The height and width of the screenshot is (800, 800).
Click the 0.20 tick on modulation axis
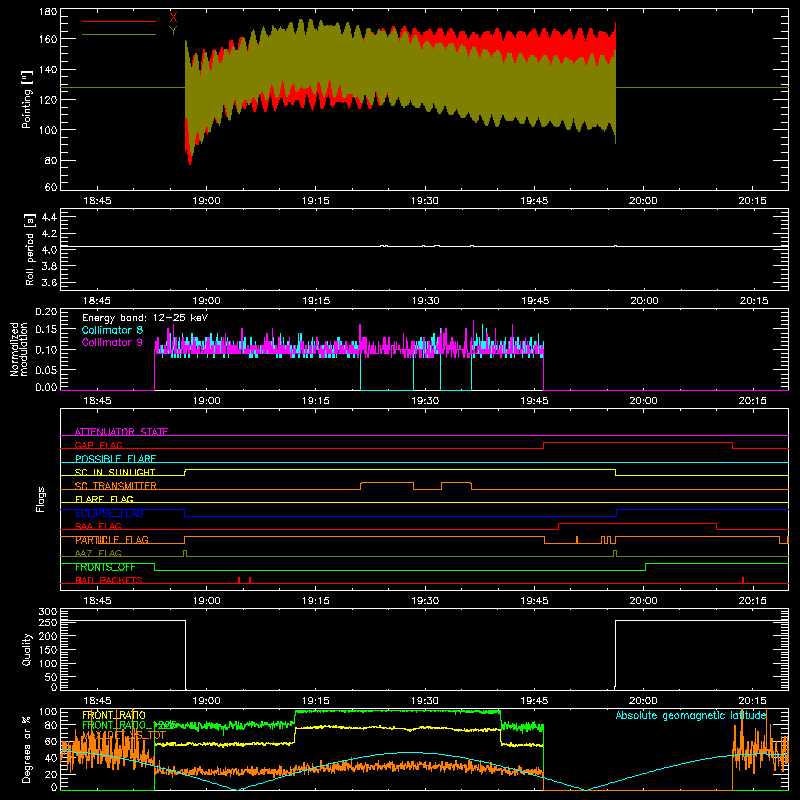tap(46, 311)
